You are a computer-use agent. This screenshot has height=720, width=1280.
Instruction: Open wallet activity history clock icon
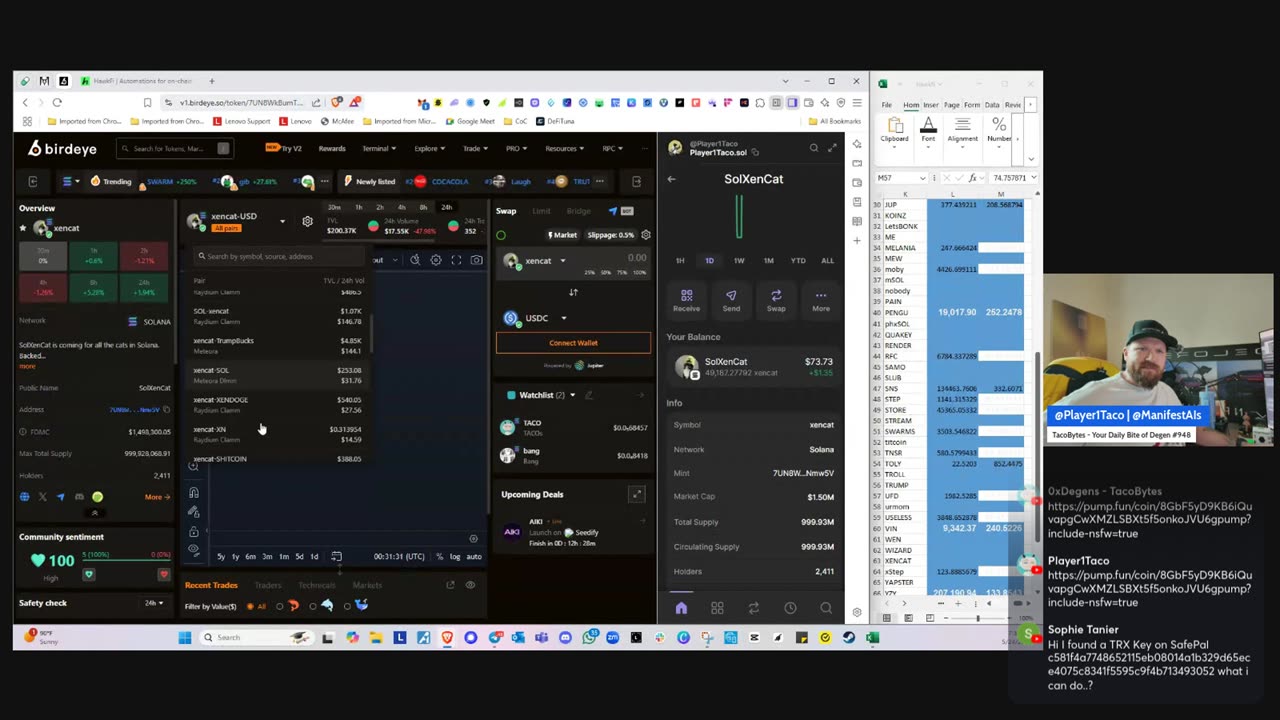[x=790, y=608]
